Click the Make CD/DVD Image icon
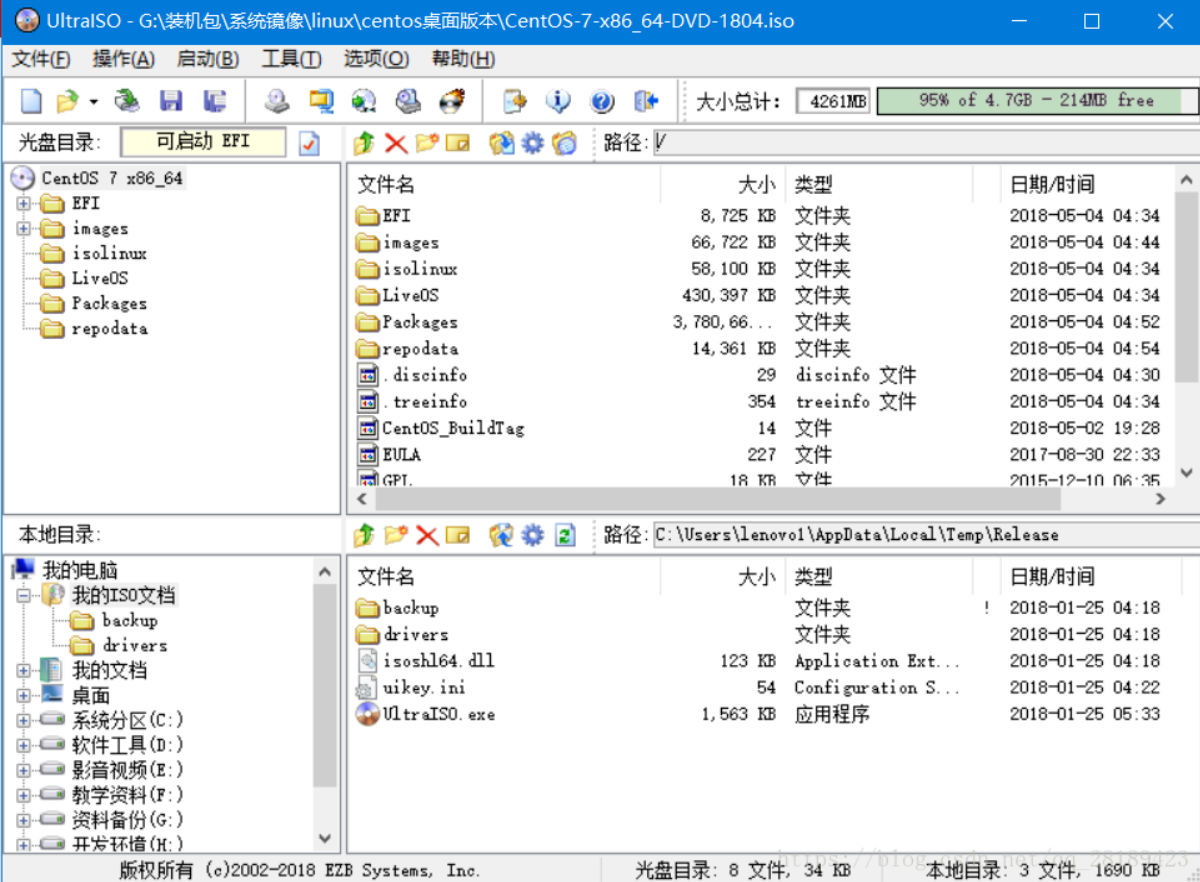This screenshot has width=1200, height=882. pos(277,101)
